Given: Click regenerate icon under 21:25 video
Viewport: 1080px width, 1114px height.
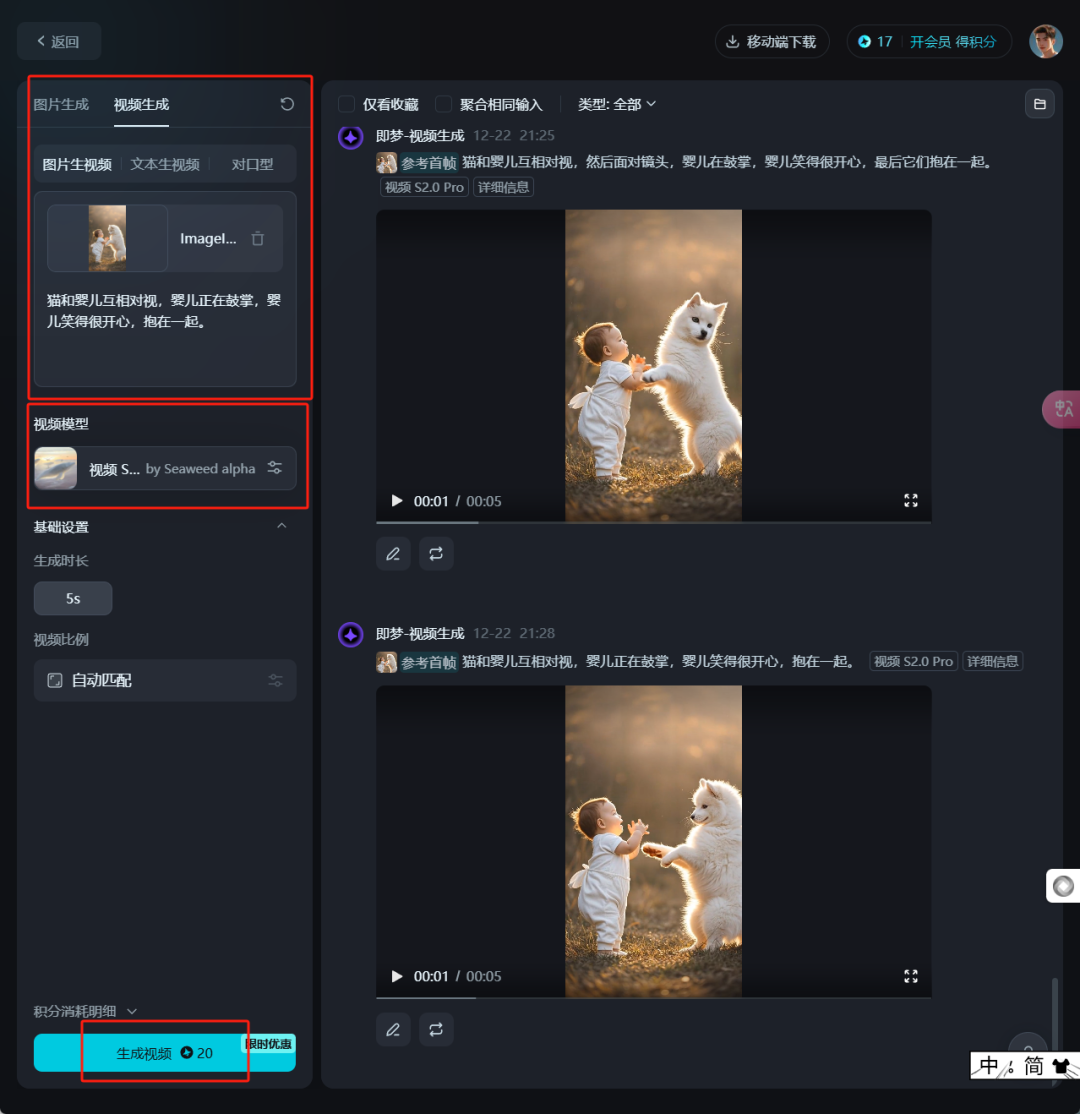Looking at the screenshot, I should [x=436, y=553].
